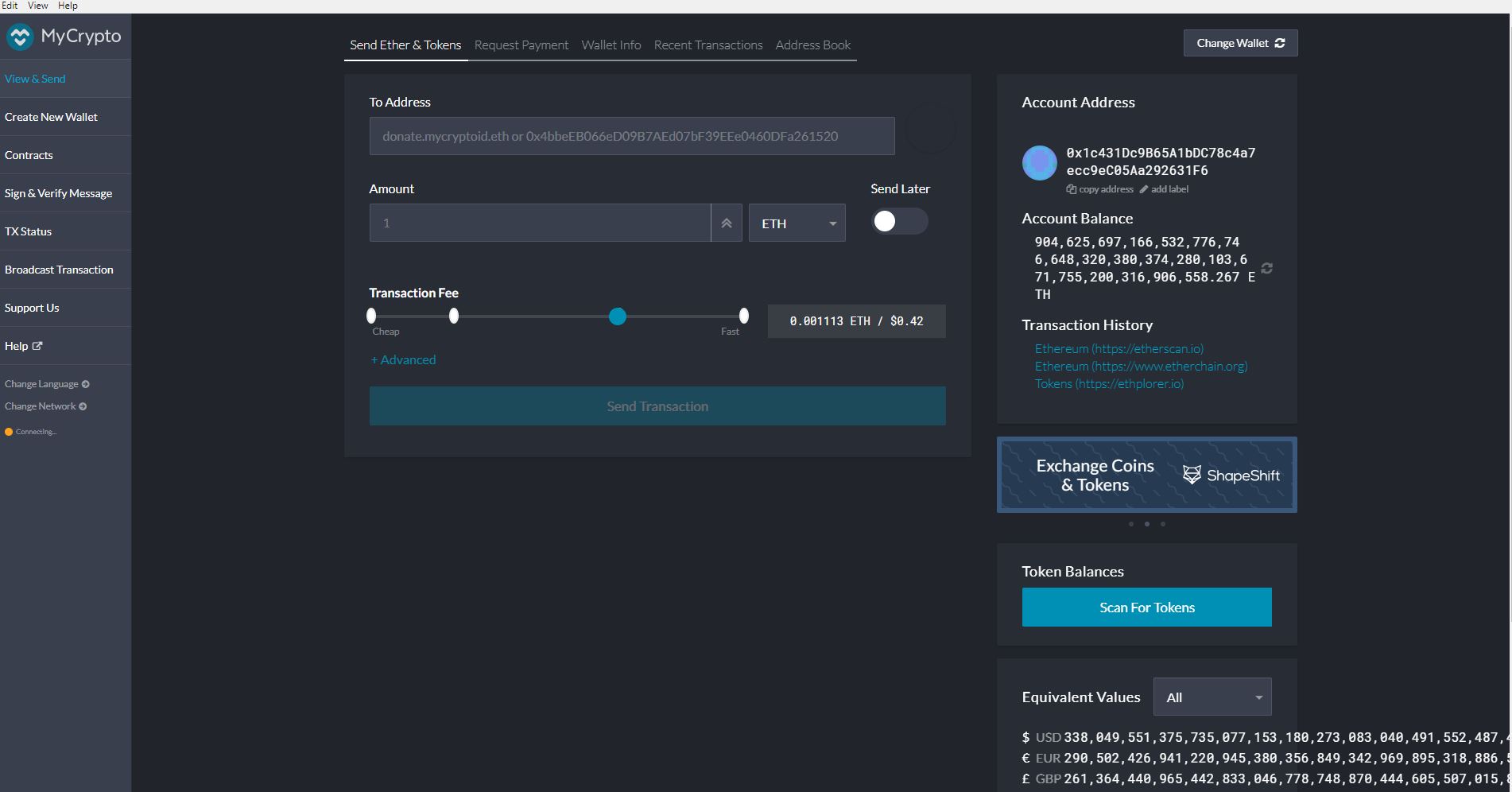Viewport: 1512px width, 792px height.
Task: Click the Change Language arrow icon
Action: (86, 384)
